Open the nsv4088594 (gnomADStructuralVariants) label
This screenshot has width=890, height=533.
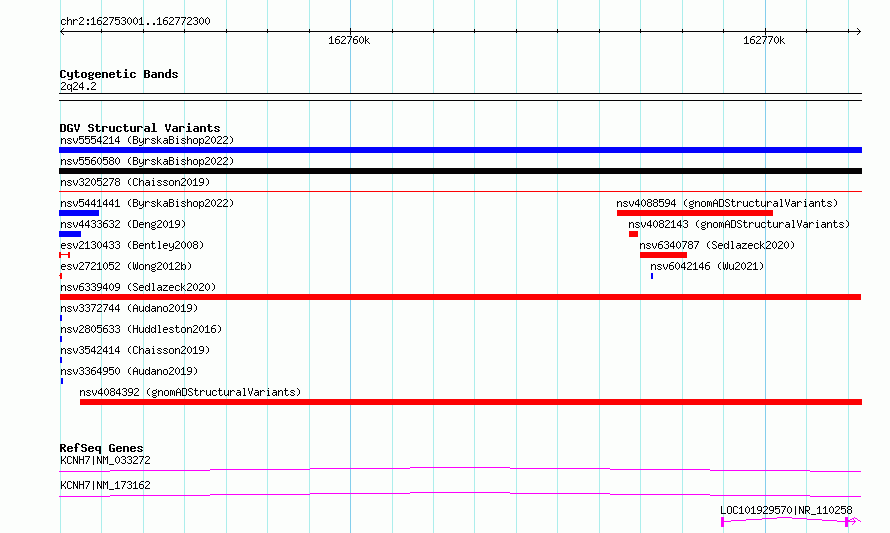tap(727, 203)
